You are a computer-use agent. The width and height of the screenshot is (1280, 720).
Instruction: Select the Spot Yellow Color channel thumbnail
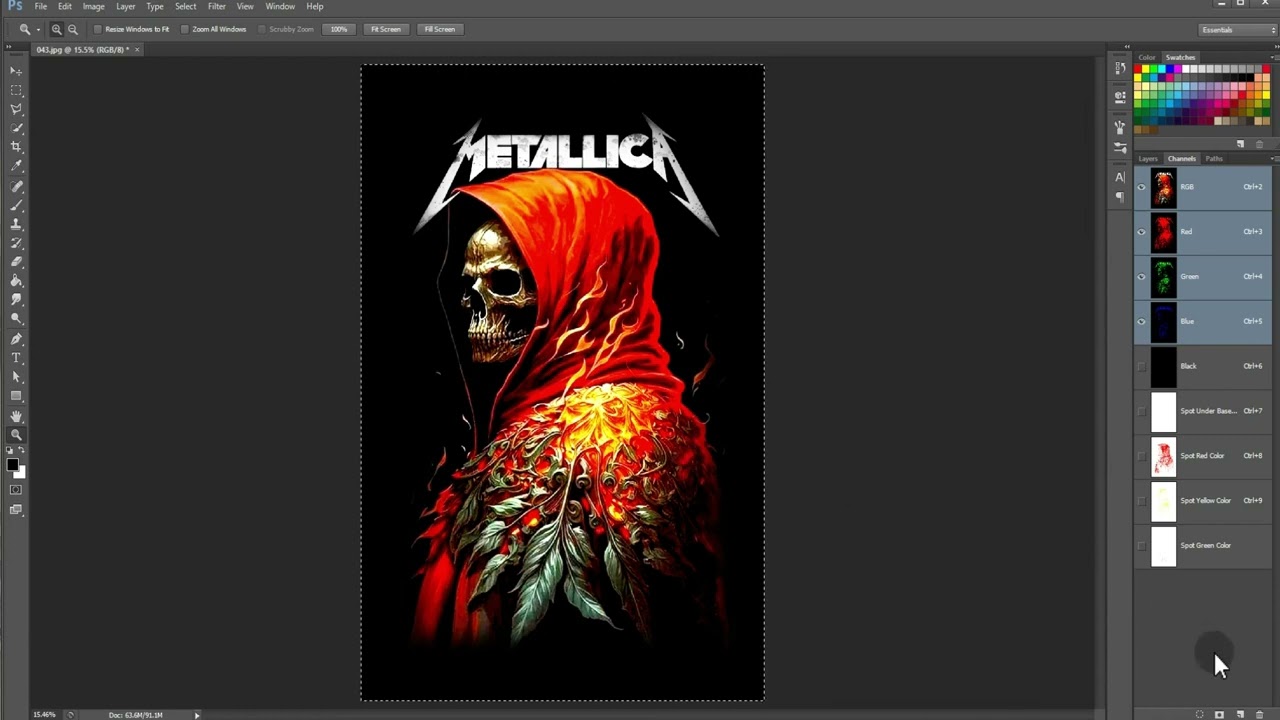[x=1164, y=501]
